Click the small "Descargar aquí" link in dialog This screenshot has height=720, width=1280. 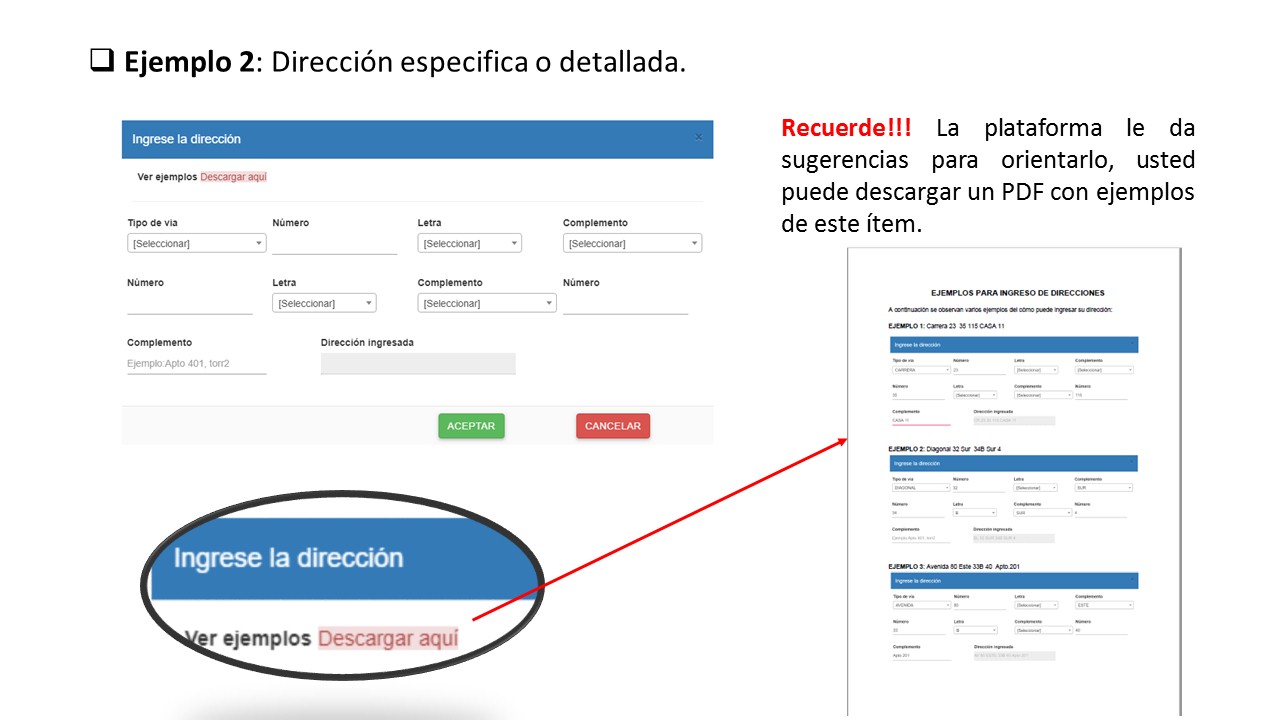233,177
